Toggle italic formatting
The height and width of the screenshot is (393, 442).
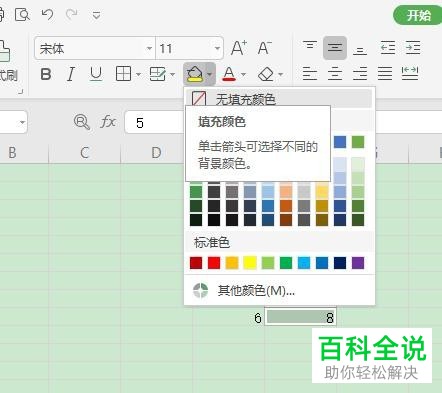(x=71, y=74)
